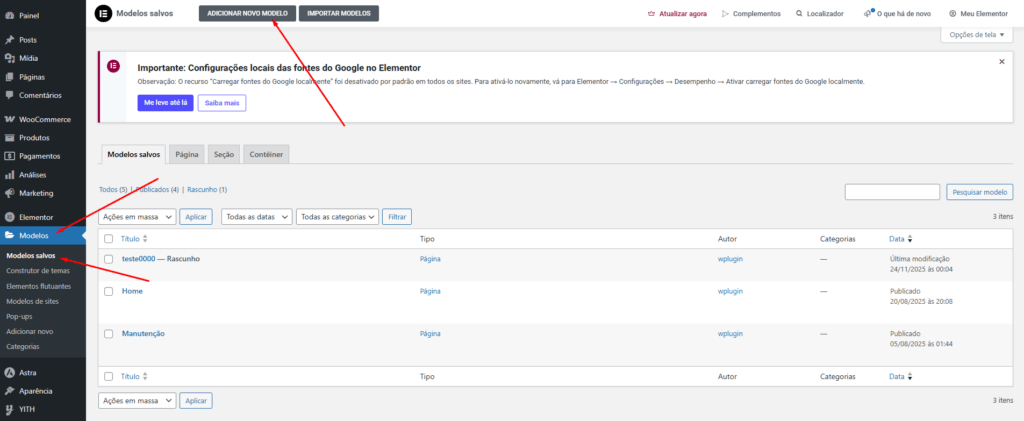Click Saiba mais button
The image size is (1024, 421).
point(222,103)
